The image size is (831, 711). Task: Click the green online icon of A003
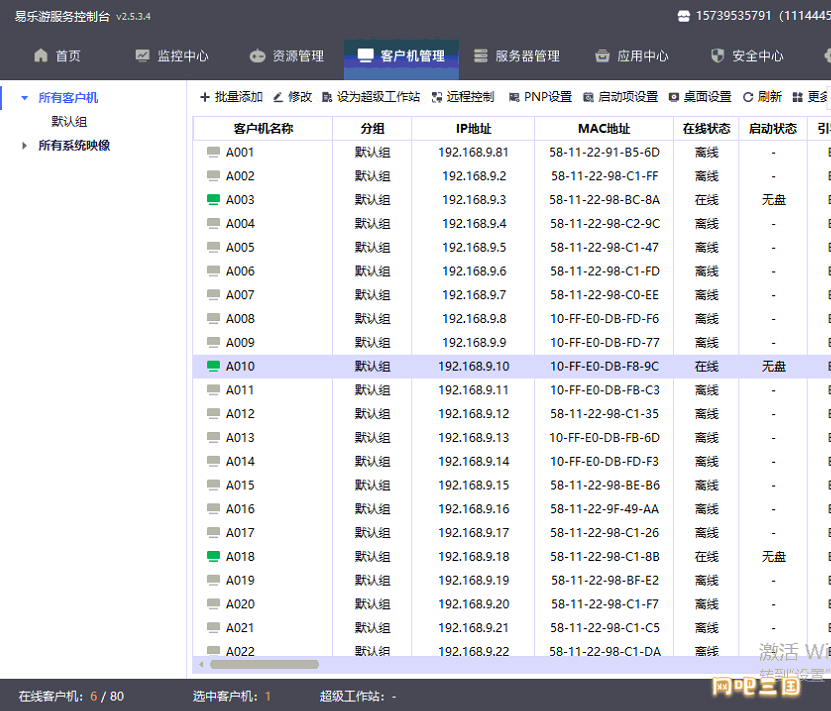(x=213, y=200)
